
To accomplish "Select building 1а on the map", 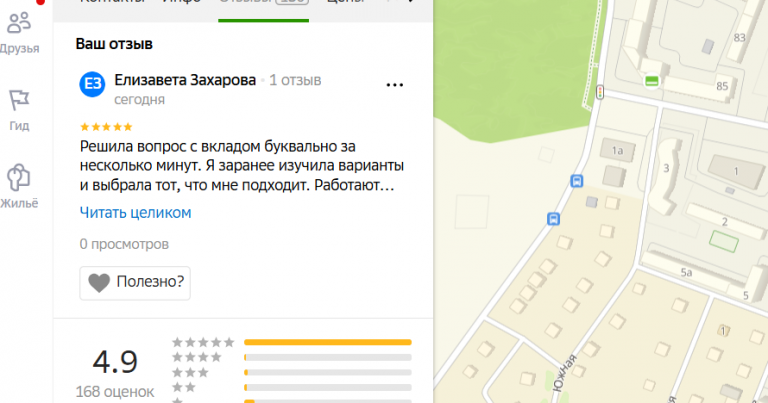I will click(617, 151).
